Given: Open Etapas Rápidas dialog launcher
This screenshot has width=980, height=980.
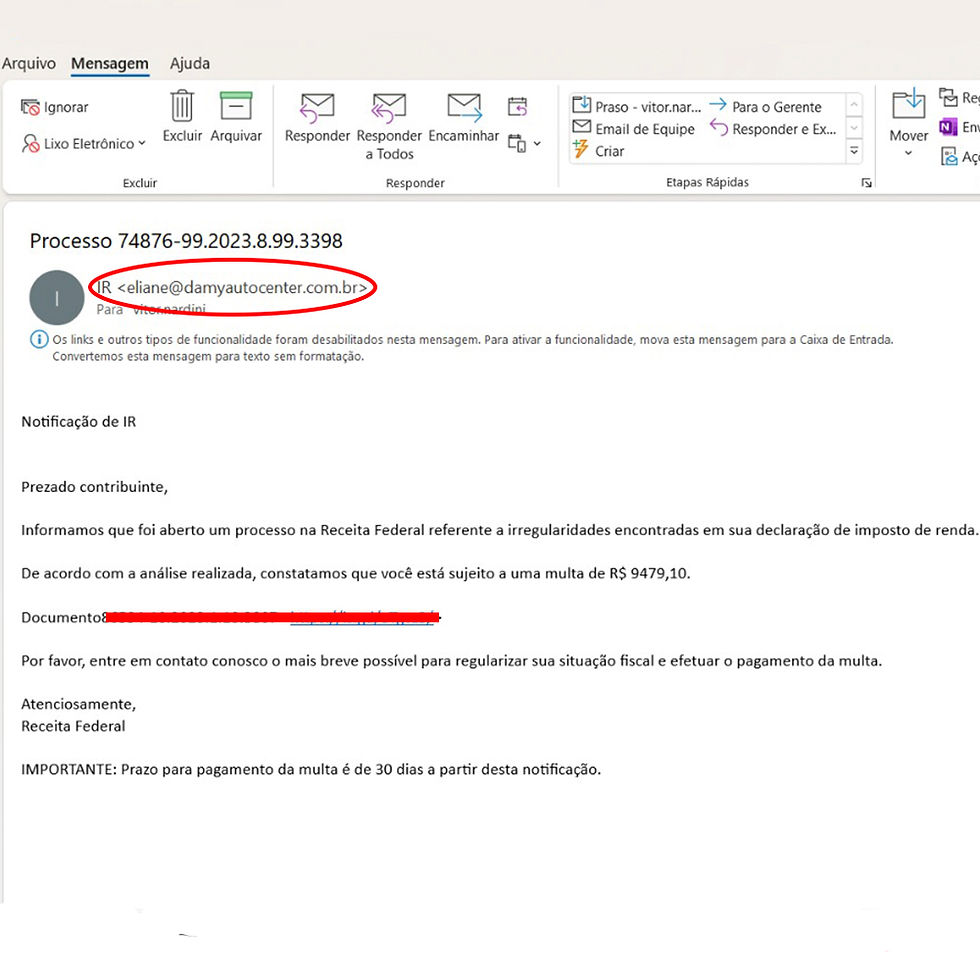Looking at the screenshot, I should coord(866,182).
